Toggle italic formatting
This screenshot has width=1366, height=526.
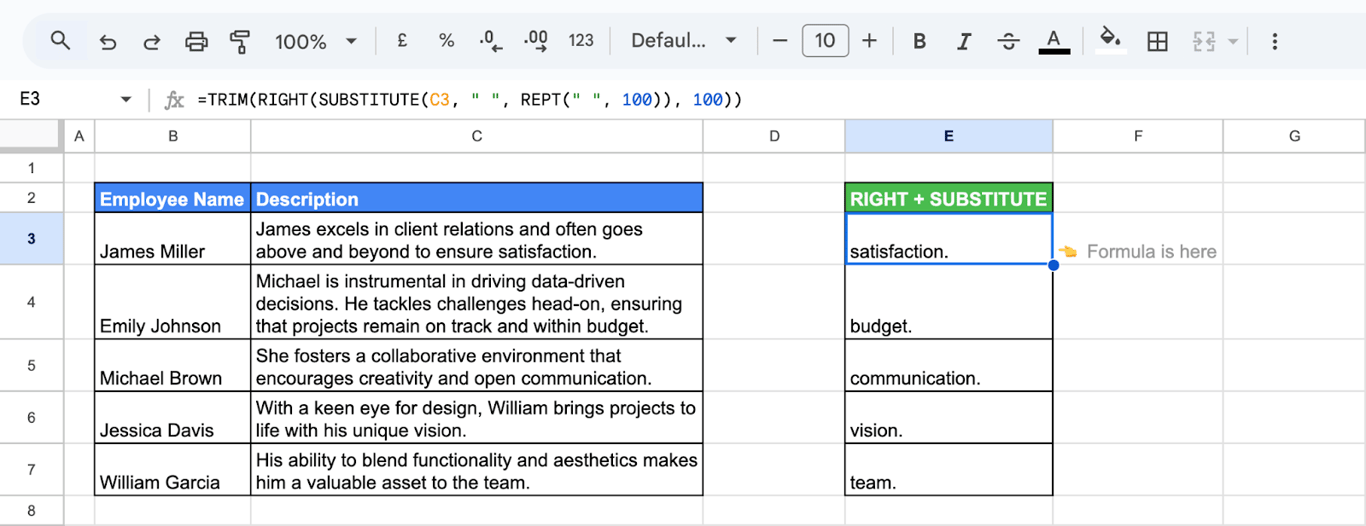(x=964, y=41)
